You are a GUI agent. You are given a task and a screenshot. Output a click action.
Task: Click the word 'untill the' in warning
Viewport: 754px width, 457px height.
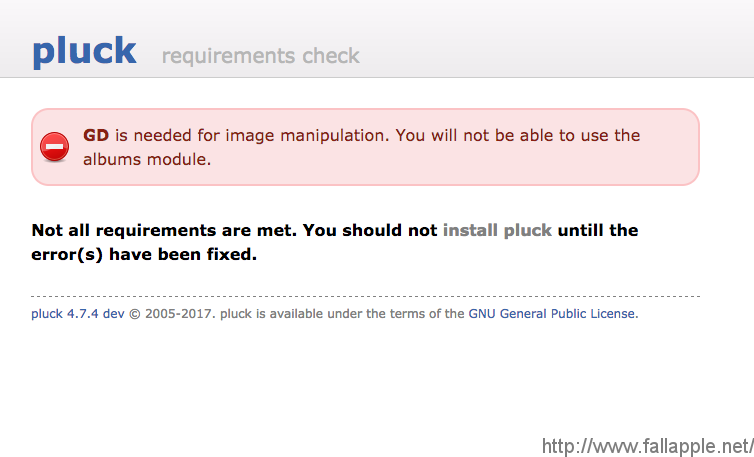[598, 230]
